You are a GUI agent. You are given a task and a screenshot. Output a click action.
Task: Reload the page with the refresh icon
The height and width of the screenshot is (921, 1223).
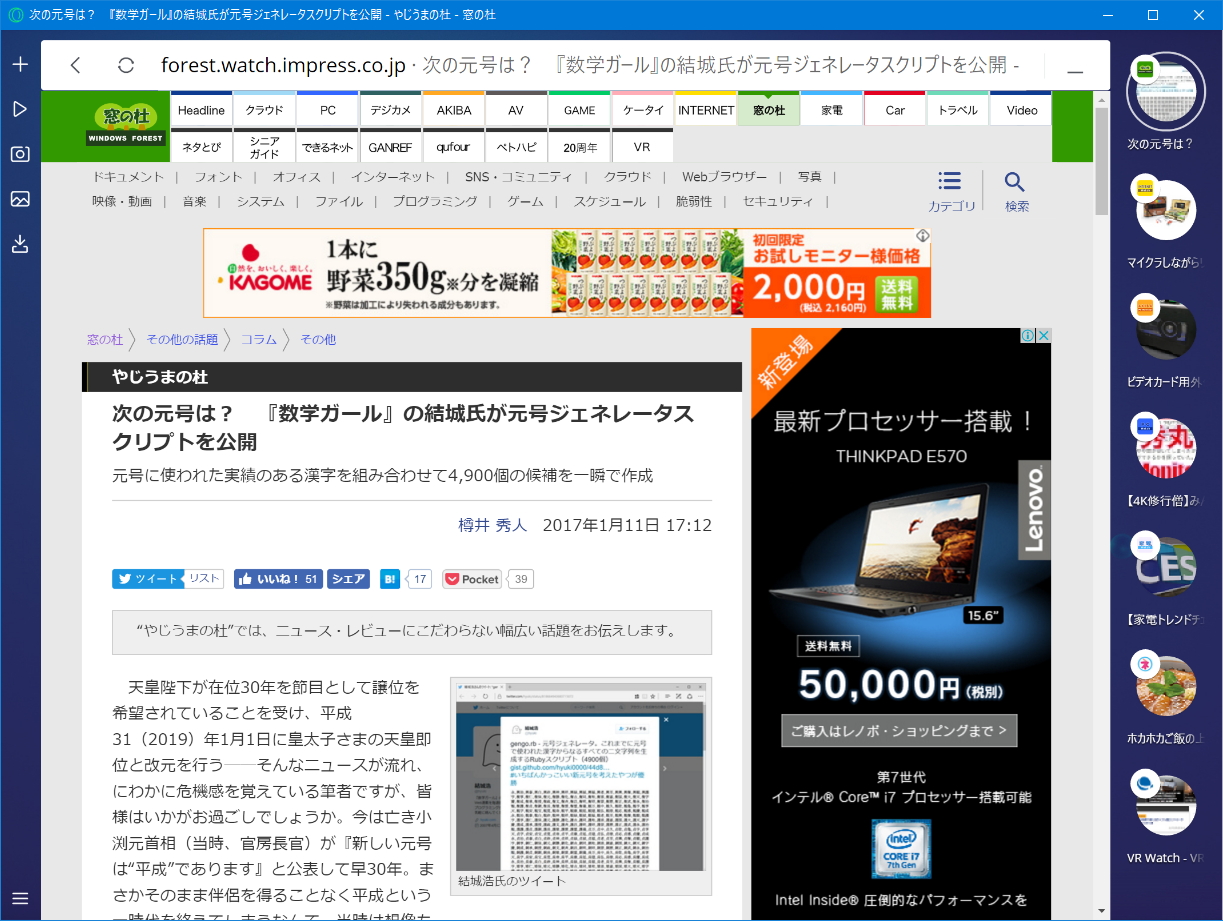pyautogui.click(x=123, y=64)
